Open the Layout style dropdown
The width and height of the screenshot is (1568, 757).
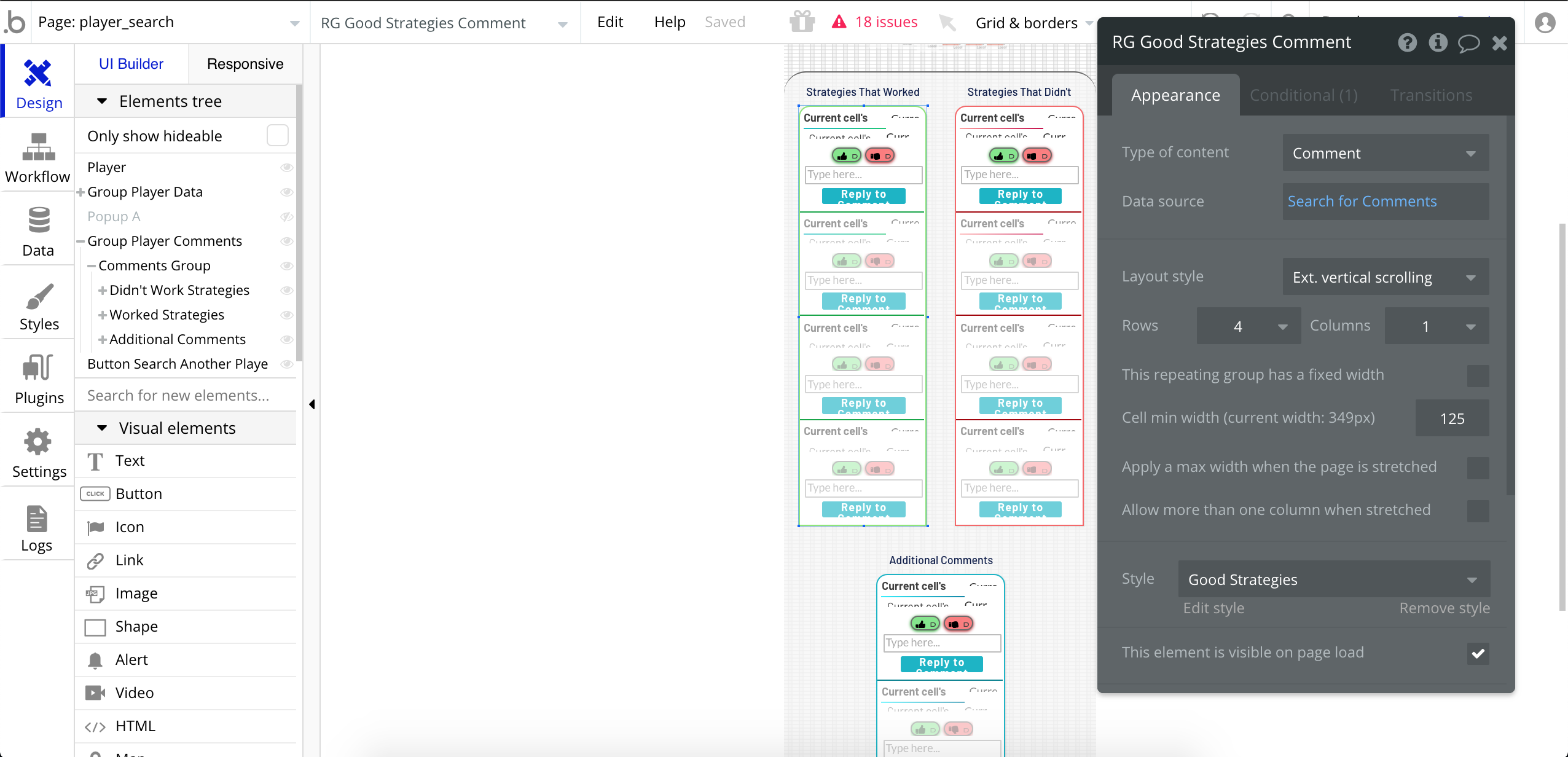[x=1385, y=277]
